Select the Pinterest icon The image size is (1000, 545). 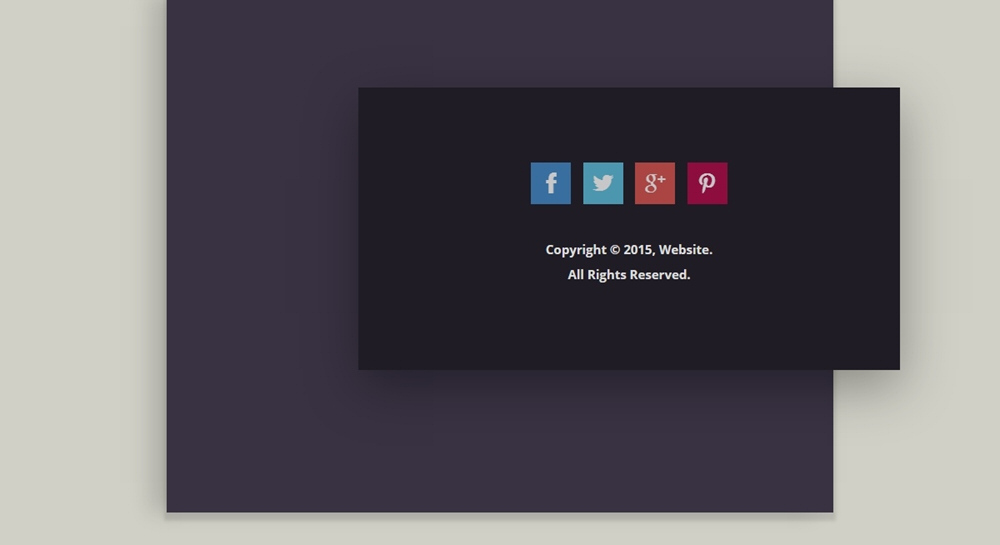(707, 183)
